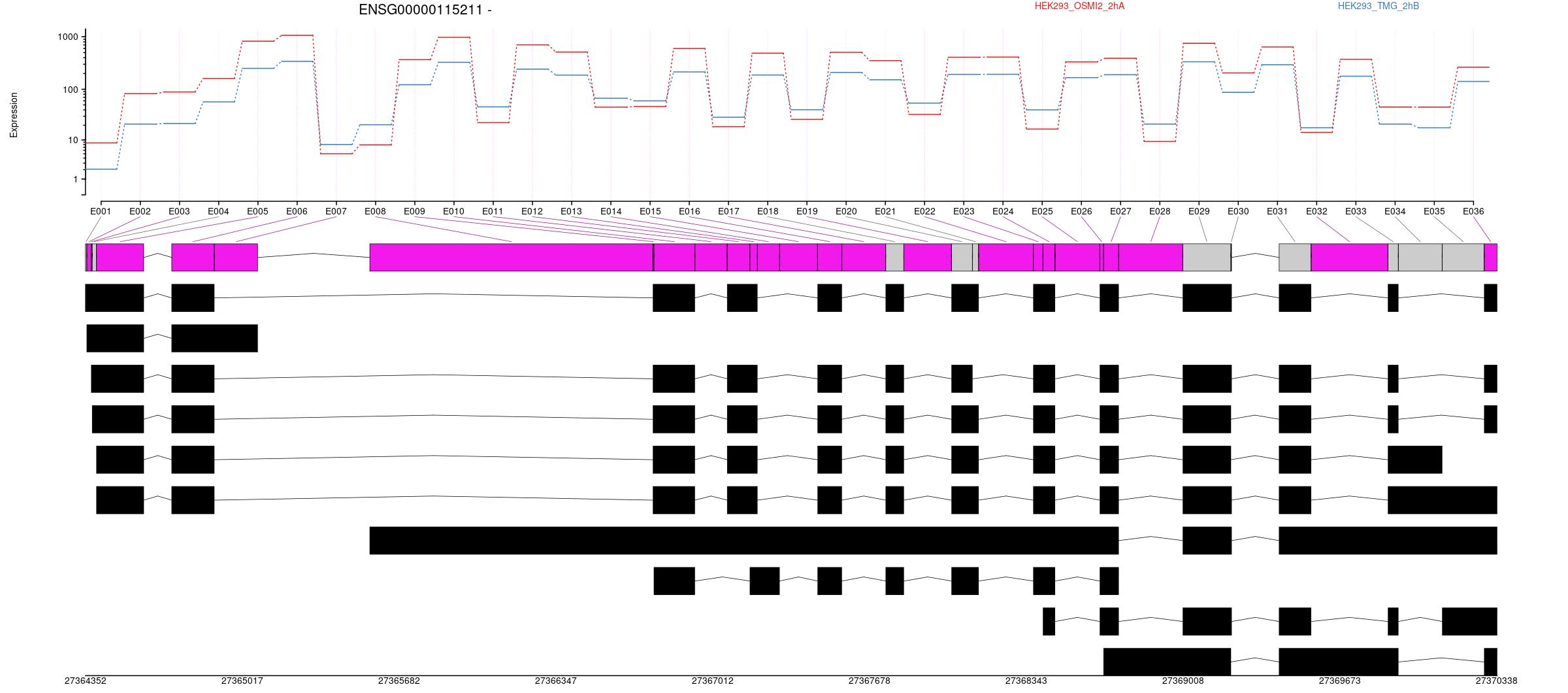Image resolution: width=1568 pixels, height=693 pixels.
Task: Click the exon label E014
Action: click(x=611, y=211)
